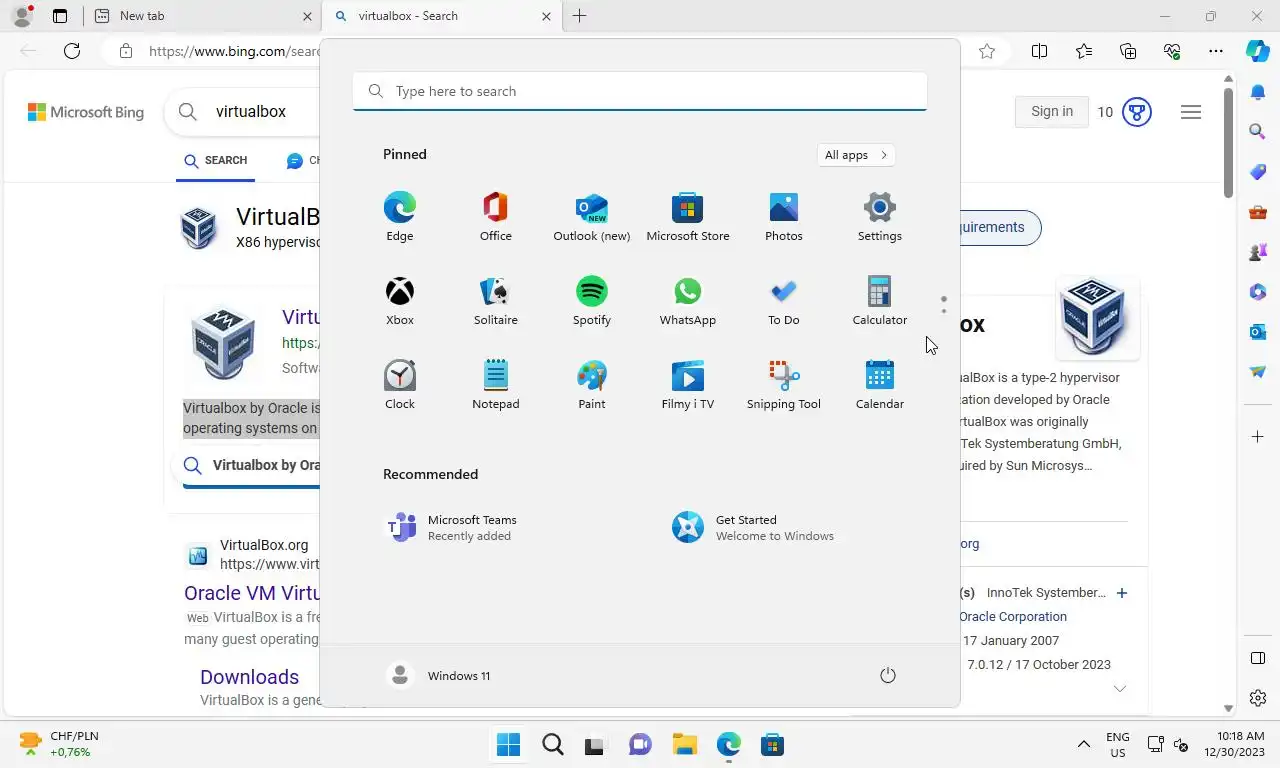
Task: Open Solitaire game
Action: pyautogui.click(x=496, y=301)
